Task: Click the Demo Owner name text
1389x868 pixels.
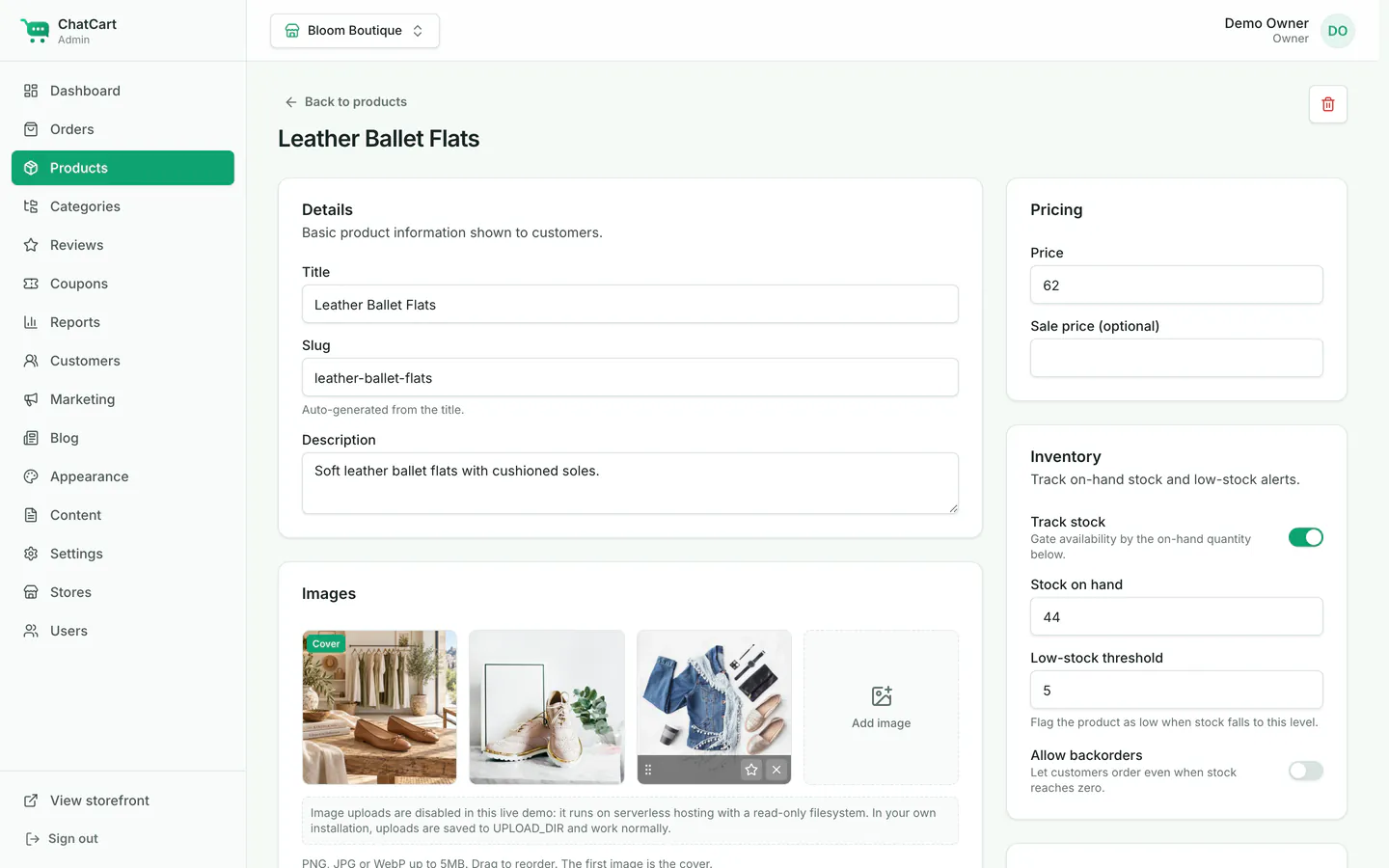Action: tap(1266, 23)
